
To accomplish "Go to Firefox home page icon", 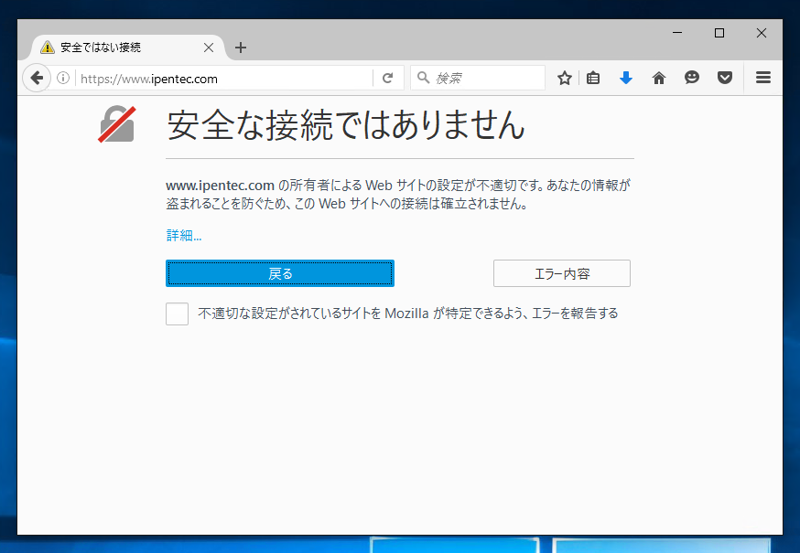I will pyautogui.click(x=659, y=78).
